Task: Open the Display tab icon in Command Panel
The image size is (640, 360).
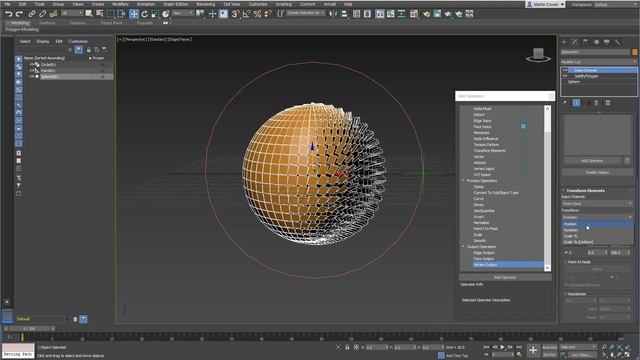Action: pos(607,42)
